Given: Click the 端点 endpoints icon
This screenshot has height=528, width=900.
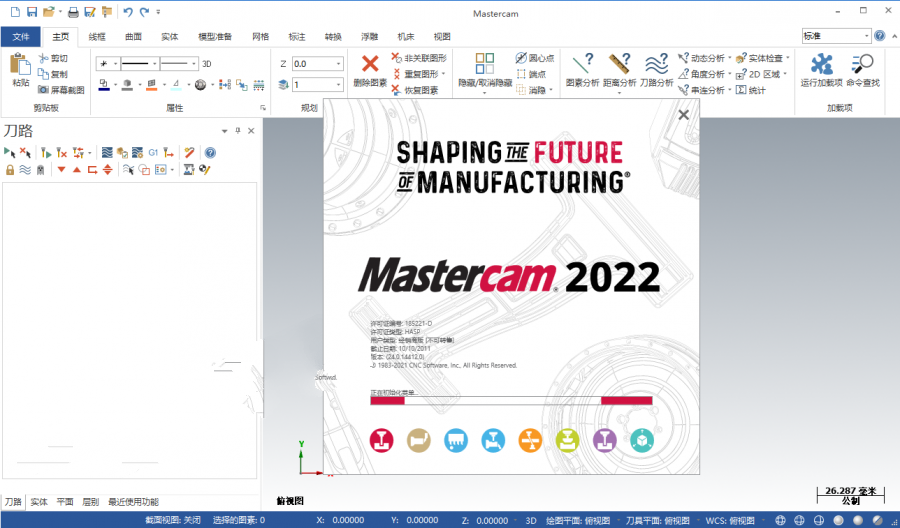Looking at the screenshot, I should (521, 74).
